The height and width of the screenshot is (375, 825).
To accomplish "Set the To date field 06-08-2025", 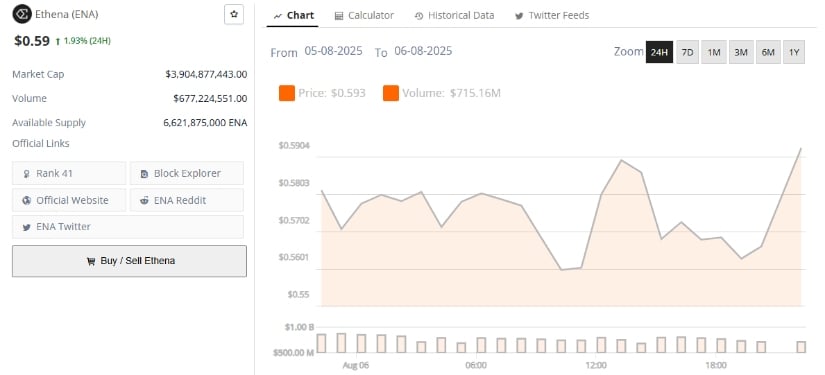I will [x=423, y=52].
